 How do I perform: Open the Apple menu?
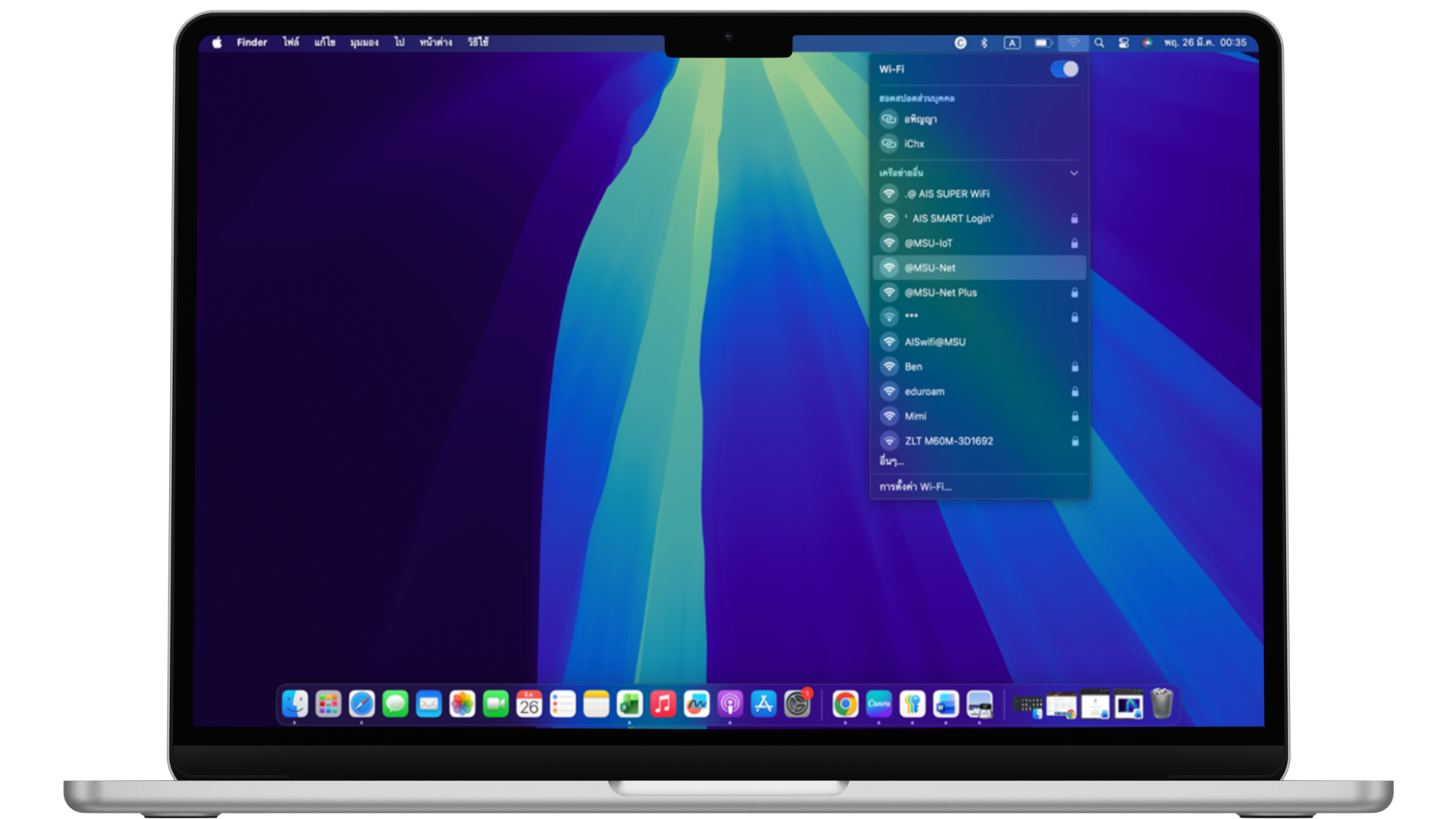(x=217, y=42)
